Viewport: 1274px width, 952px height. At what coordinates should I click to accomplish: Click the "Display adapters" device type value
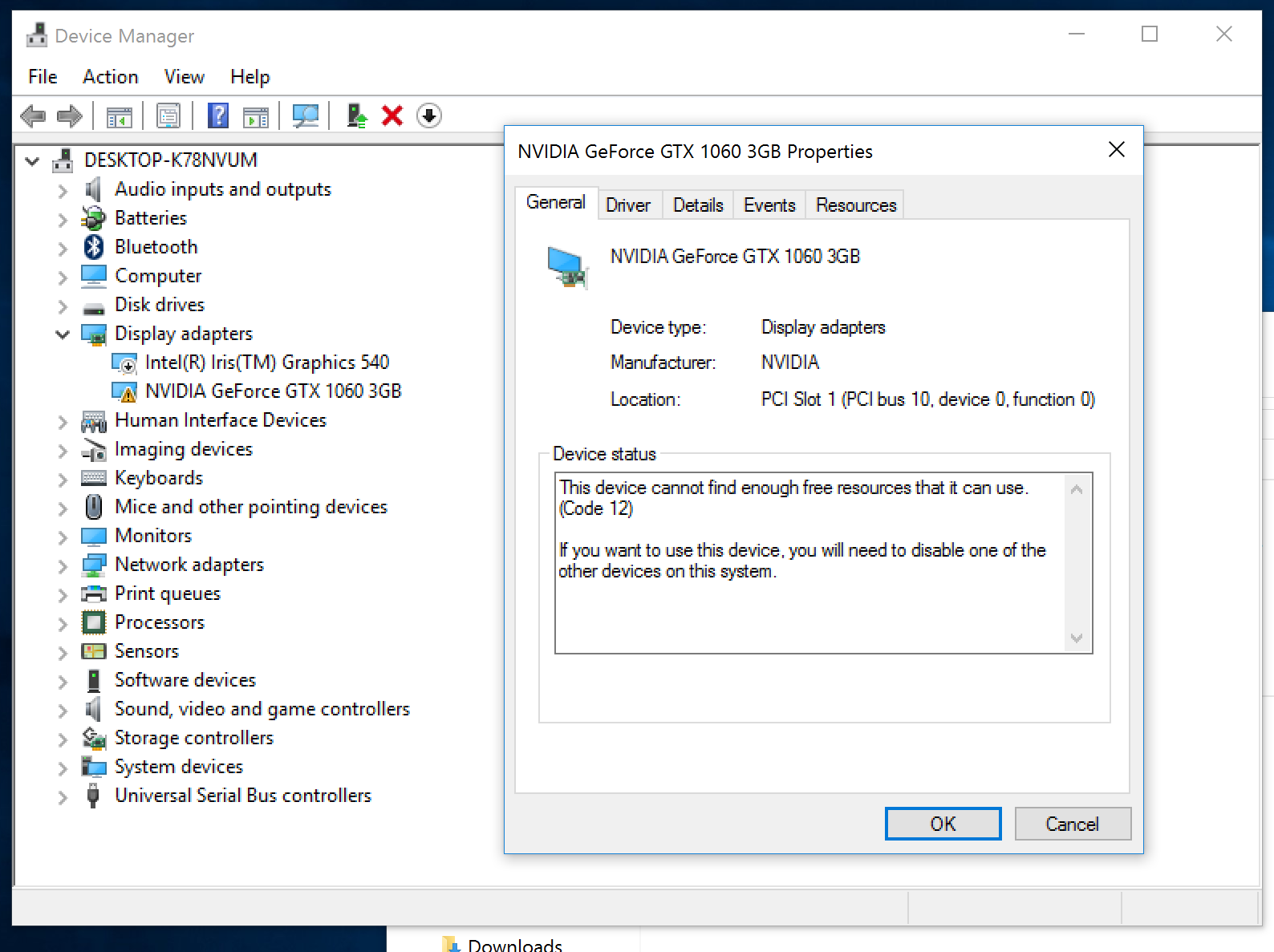(823, 327)
